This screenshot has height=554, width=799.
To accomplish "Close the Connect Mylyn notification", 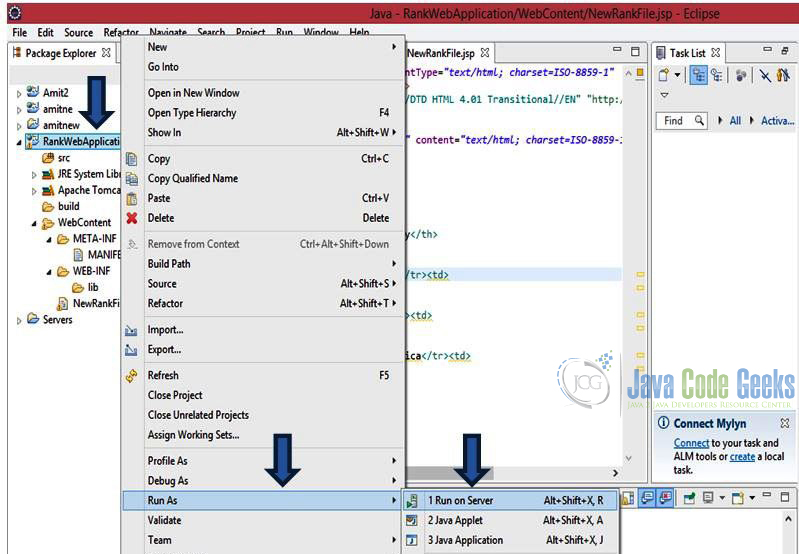I will [785, 423].
